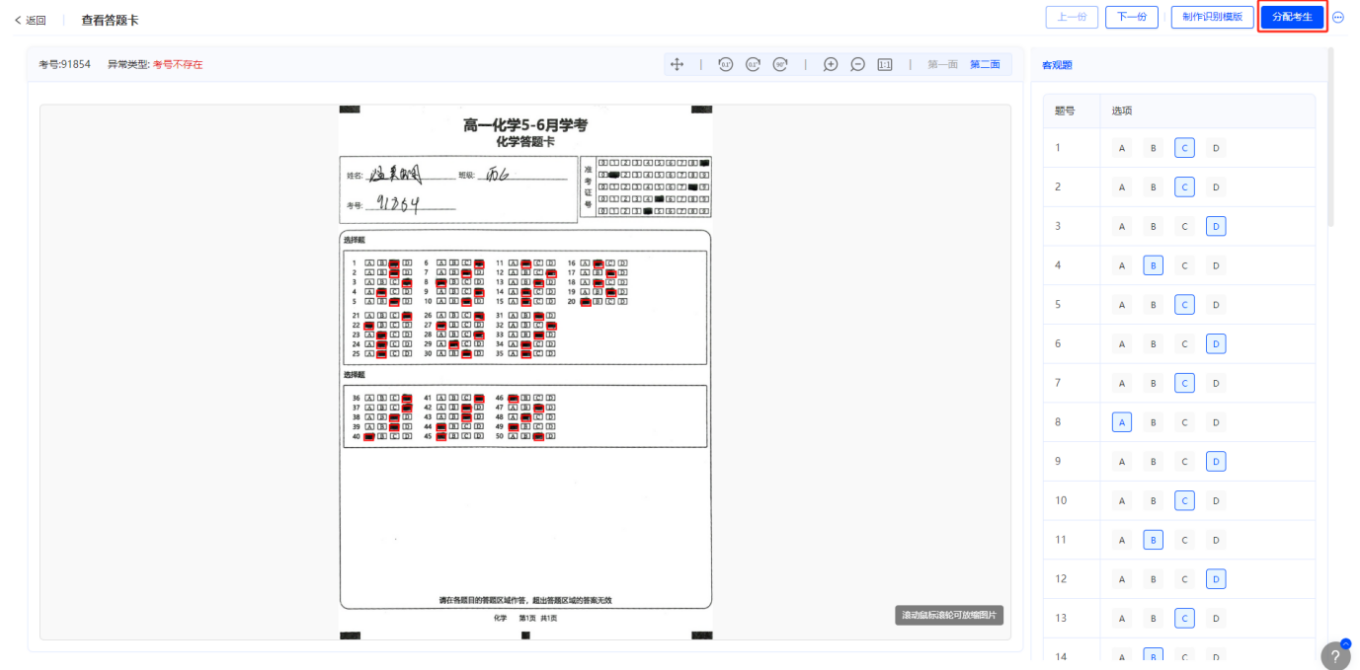Select option B for question 2

tap(1153, 187)
